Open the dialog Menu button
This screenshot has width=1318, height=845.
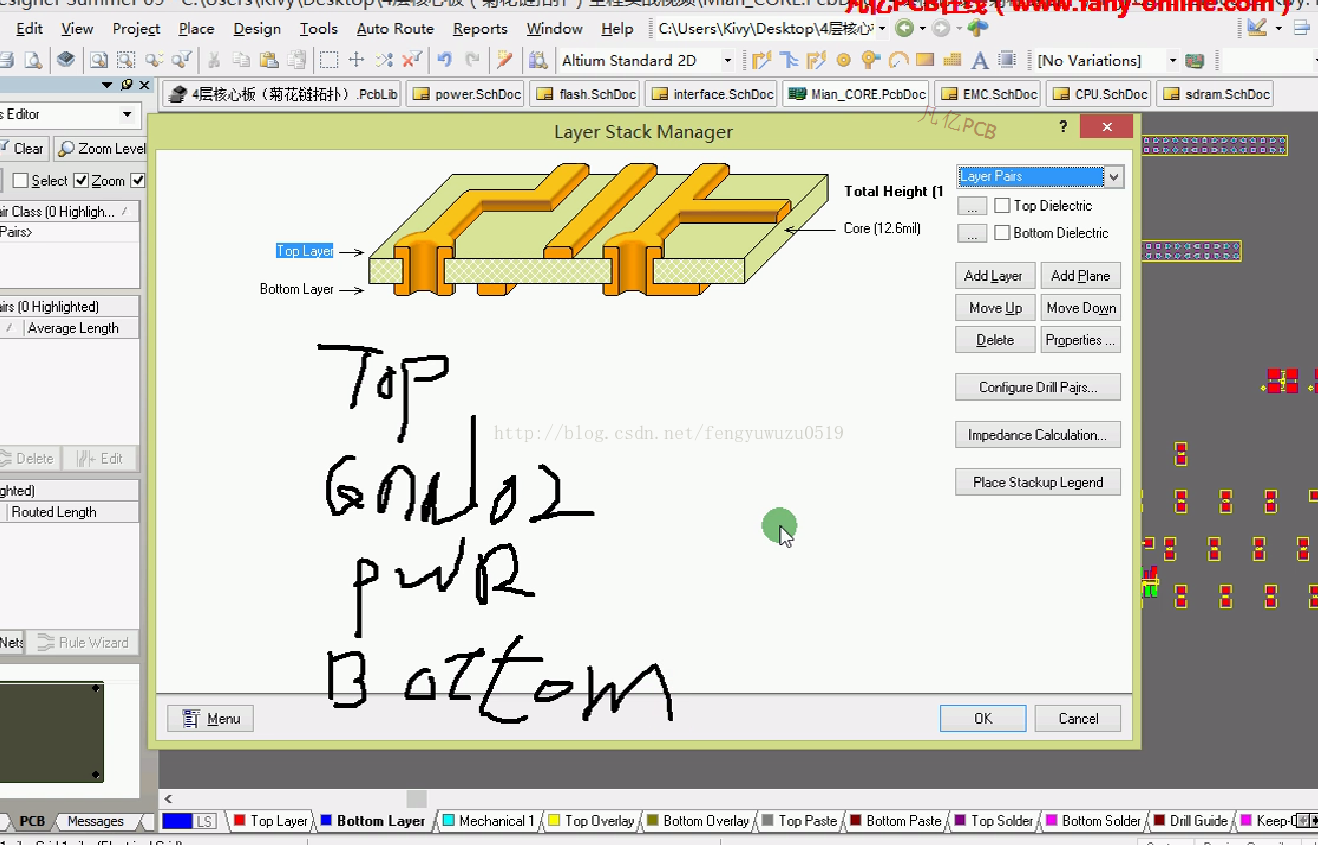210,718
